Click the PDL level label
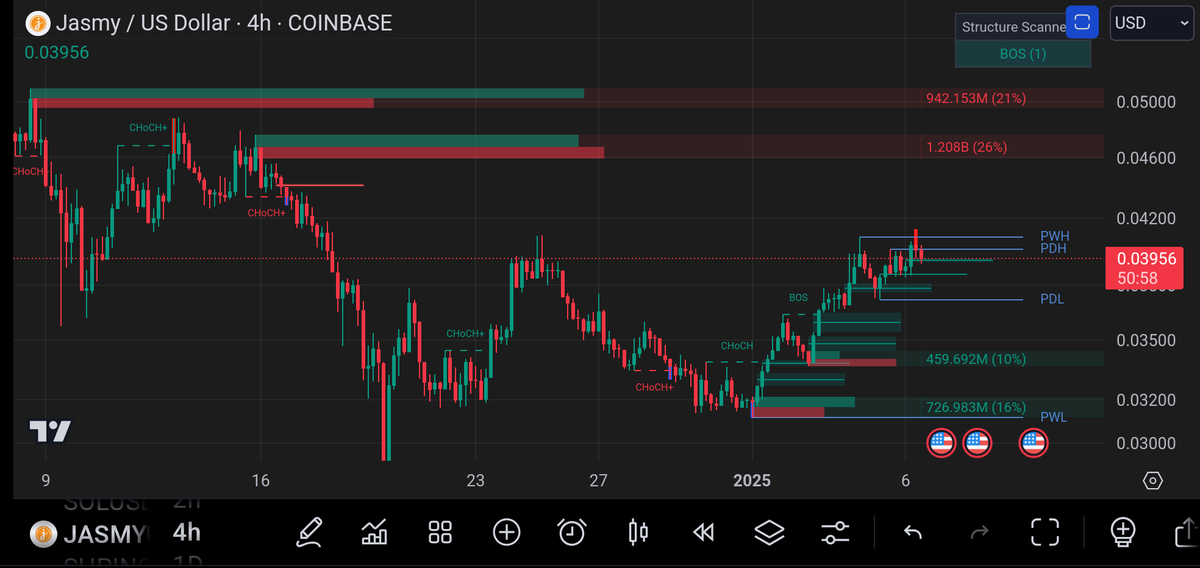Screen dimensions: 1200x568 1052,299
